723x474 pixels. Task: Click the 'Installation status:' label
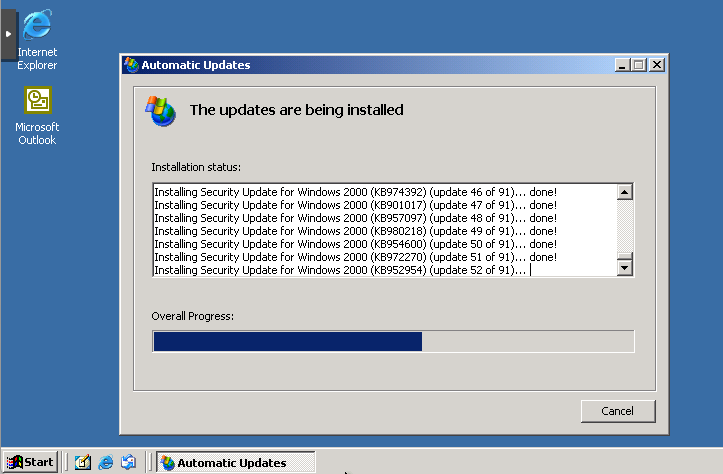pos(196,167)
